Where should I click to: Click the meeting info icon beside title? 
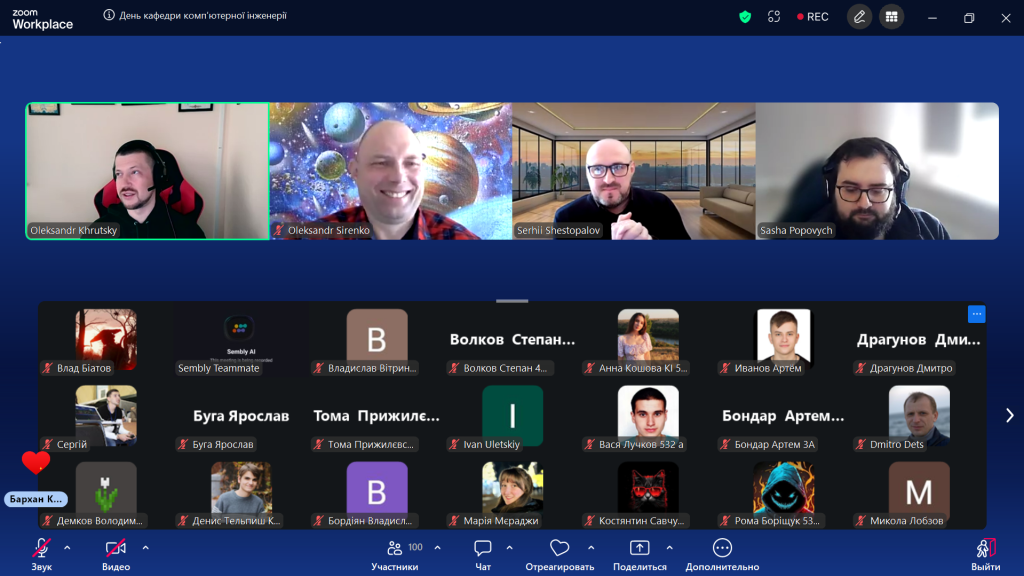click(109, 15)
